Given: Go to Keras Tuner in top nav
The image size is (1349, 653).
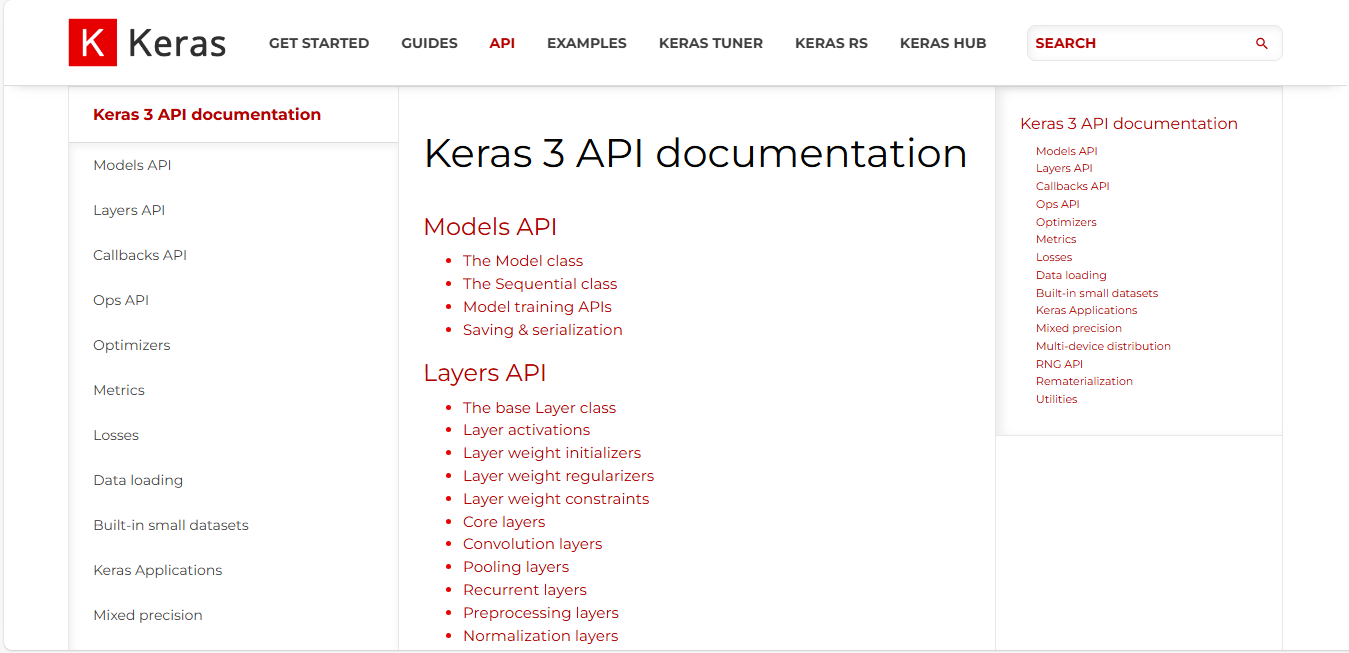Looking at the screenshot, I should pos(711,43).
